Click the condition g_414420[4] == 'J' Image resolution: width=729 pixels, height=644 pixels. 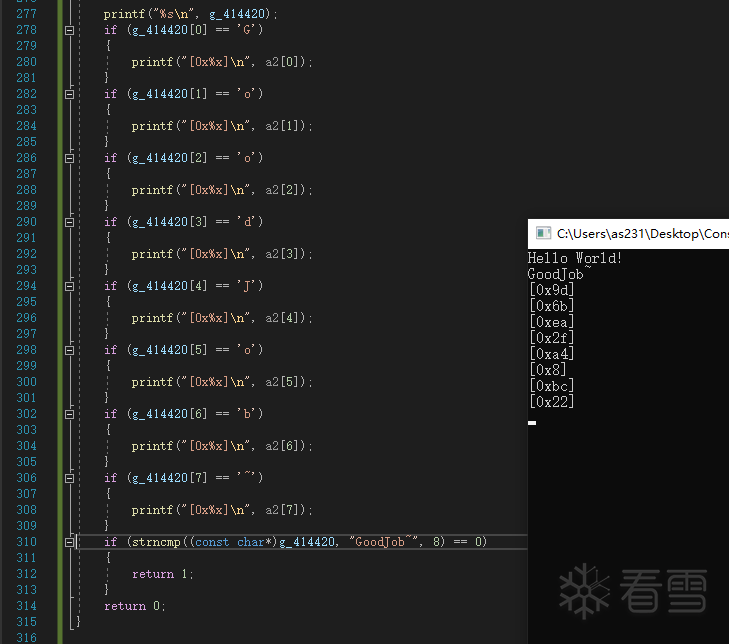tap(195, 286)
